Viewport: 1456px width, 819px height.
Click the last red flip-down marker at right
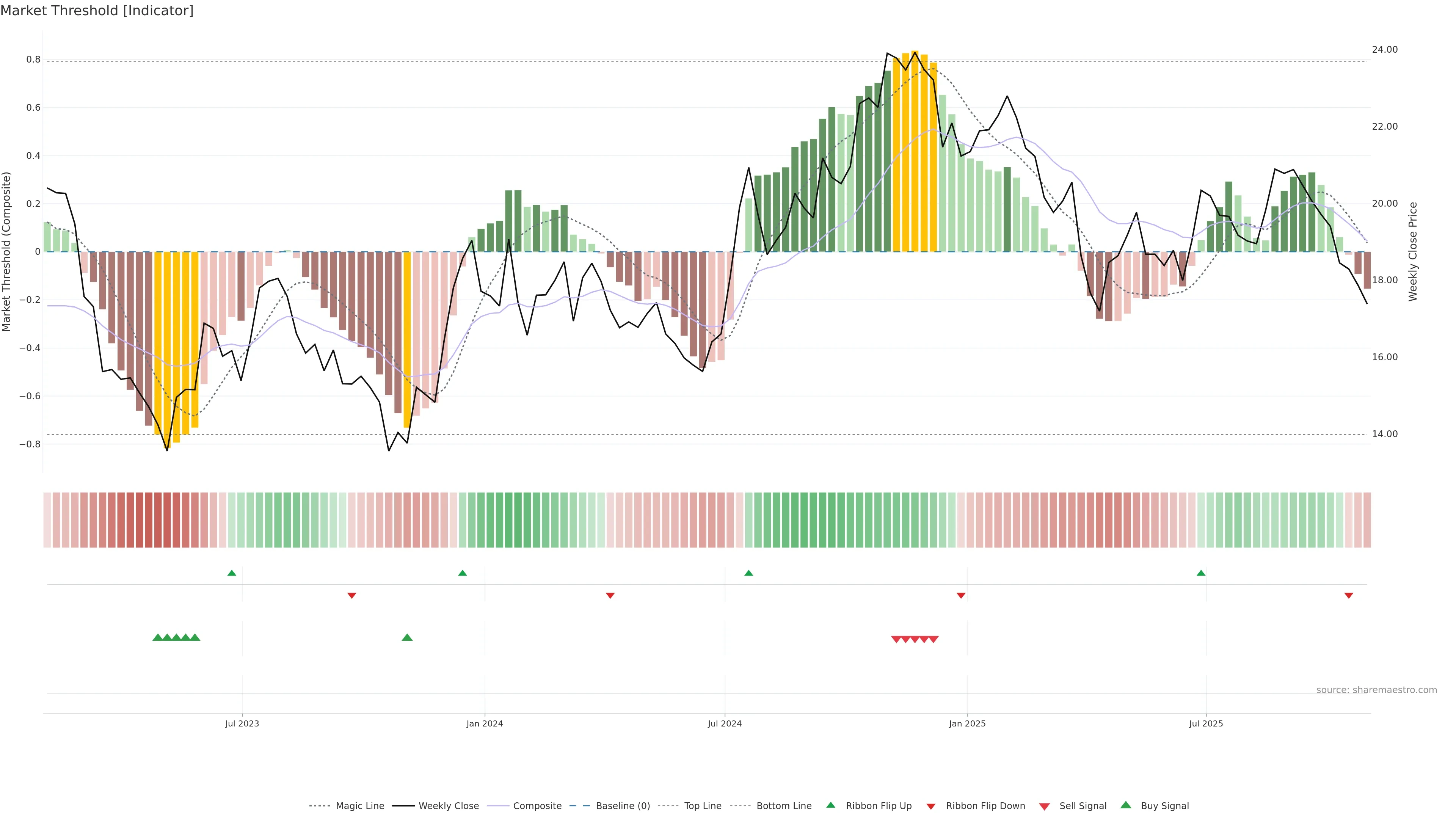1349,595
